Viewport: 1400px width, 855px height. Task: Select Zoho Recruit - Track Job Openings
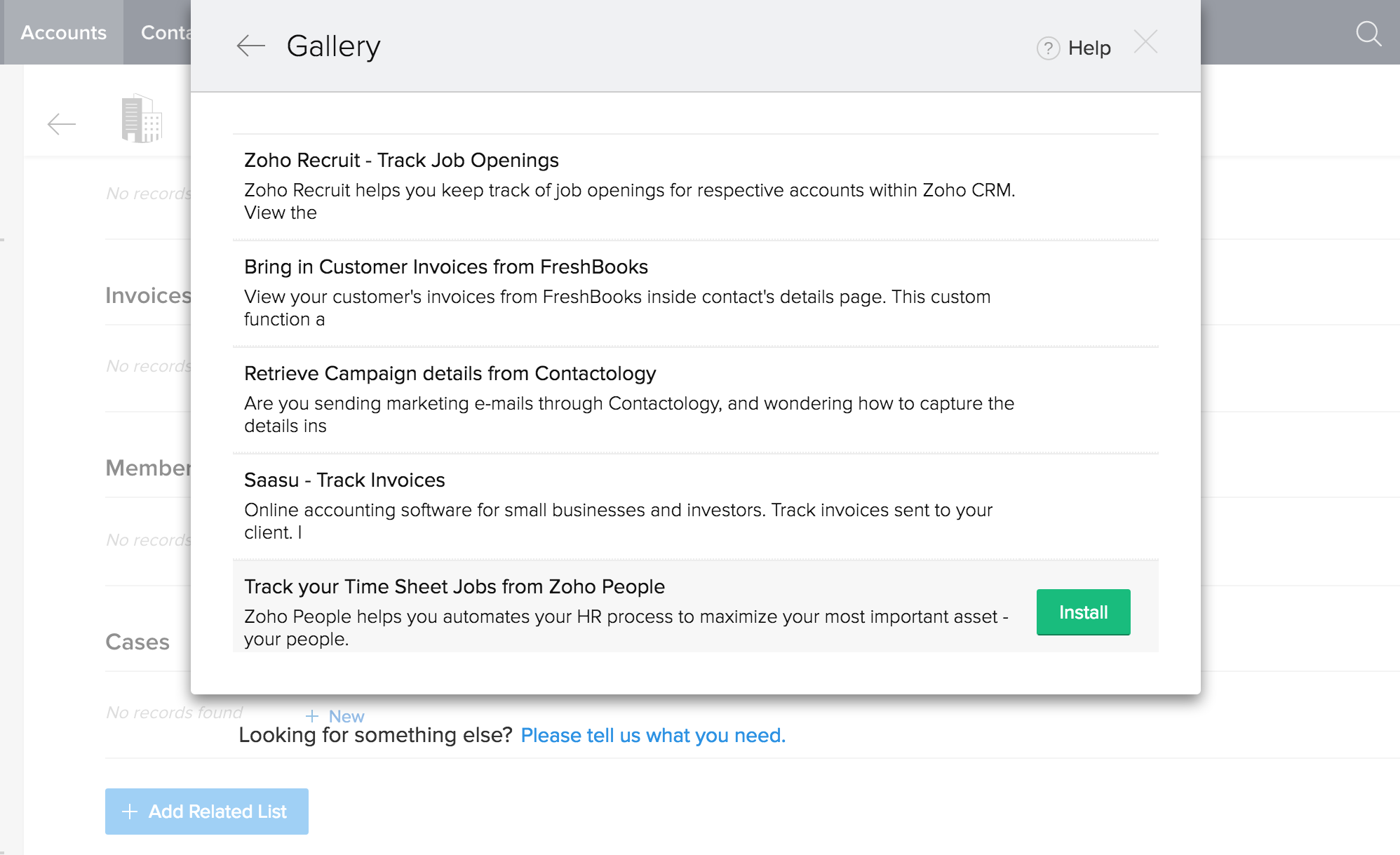pyautogui.click(x=401, y=161)
